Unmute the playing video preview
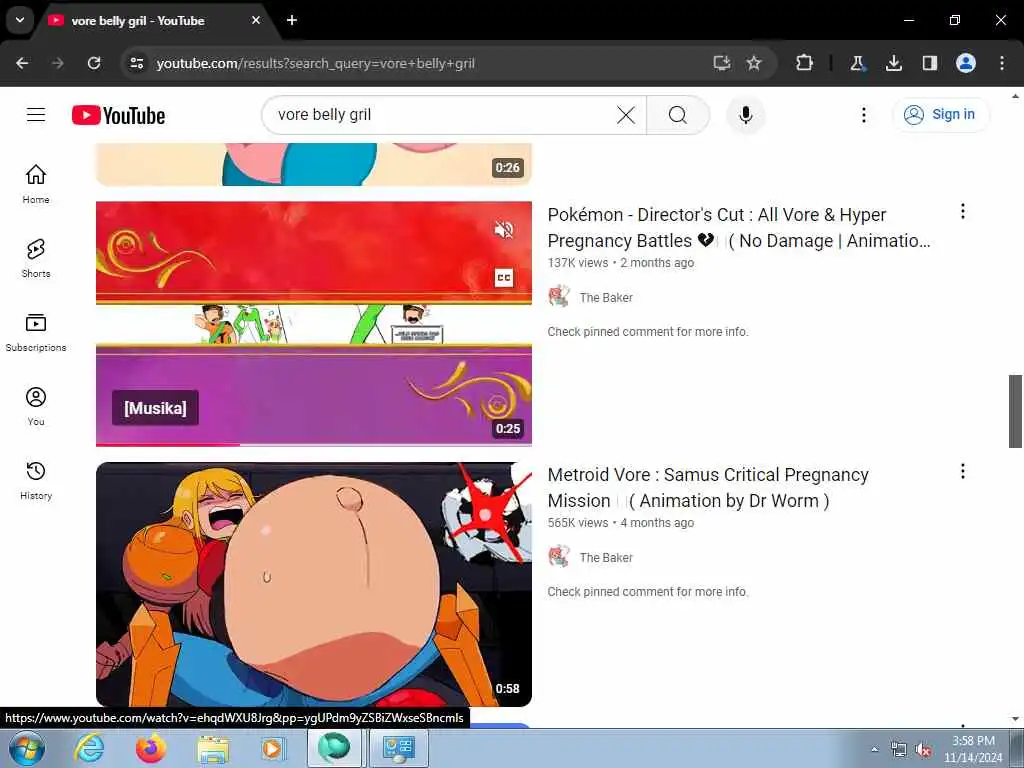Screen dimensions: 1024x768 point(504,229)
